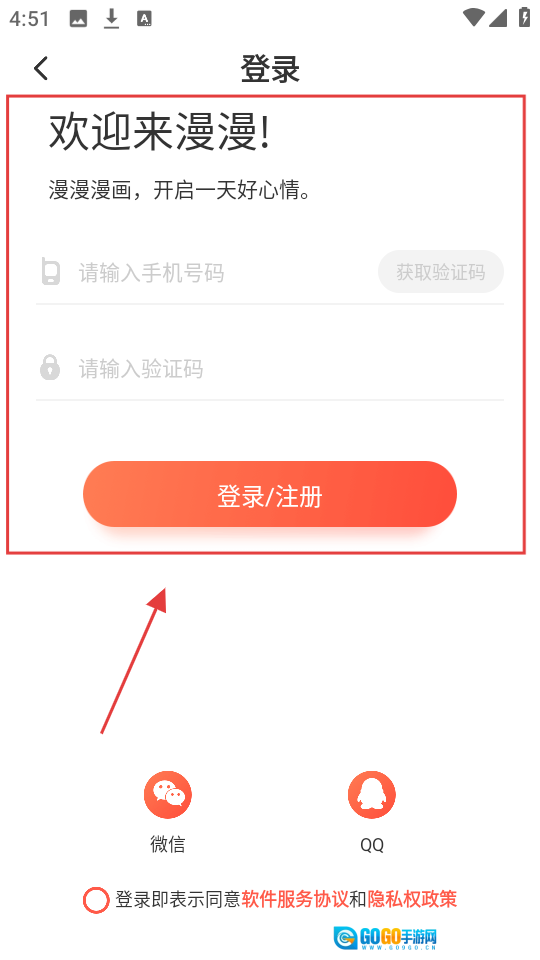Viewport: 540px width, 960px height.
Task: Tap the phone icon beside phone number field
Action: tap(51, 271)
